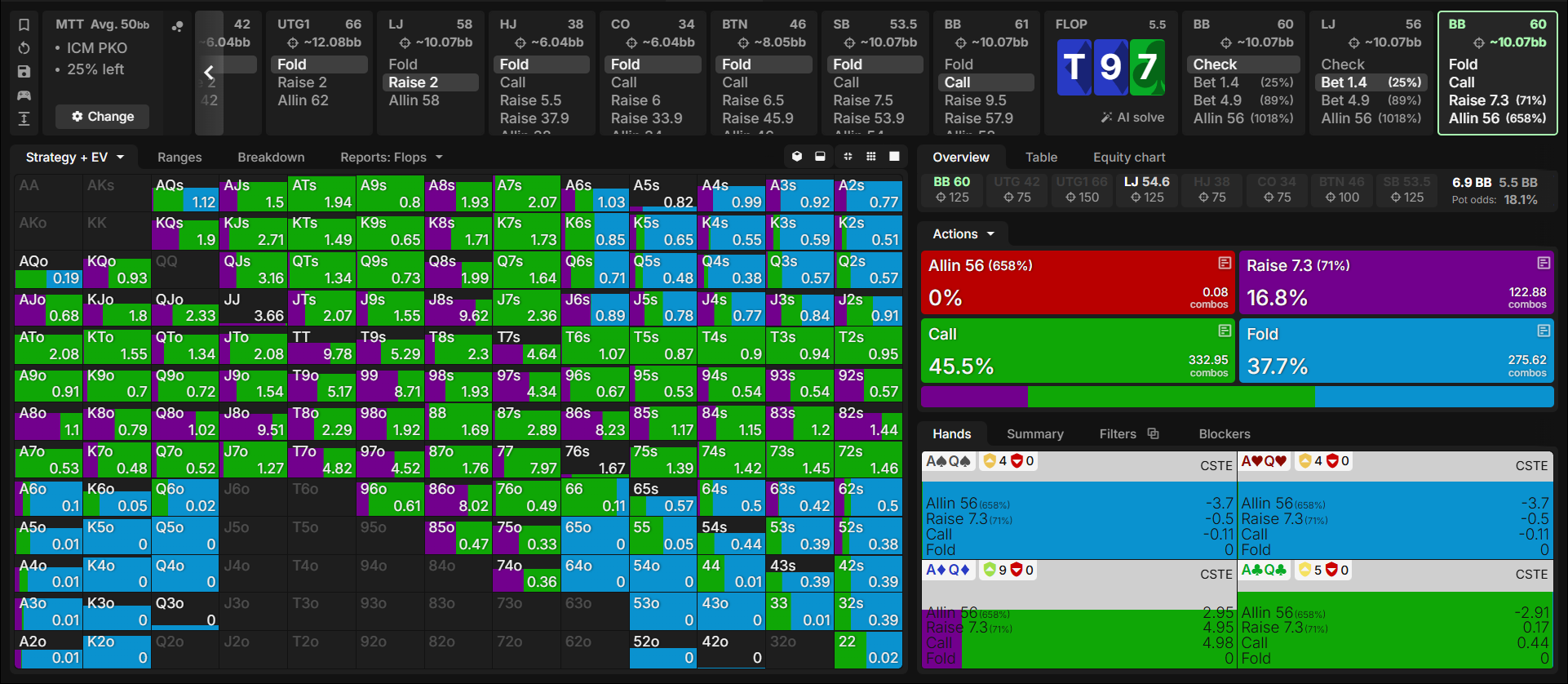Click the left chevron to scroll positions back

209,73
